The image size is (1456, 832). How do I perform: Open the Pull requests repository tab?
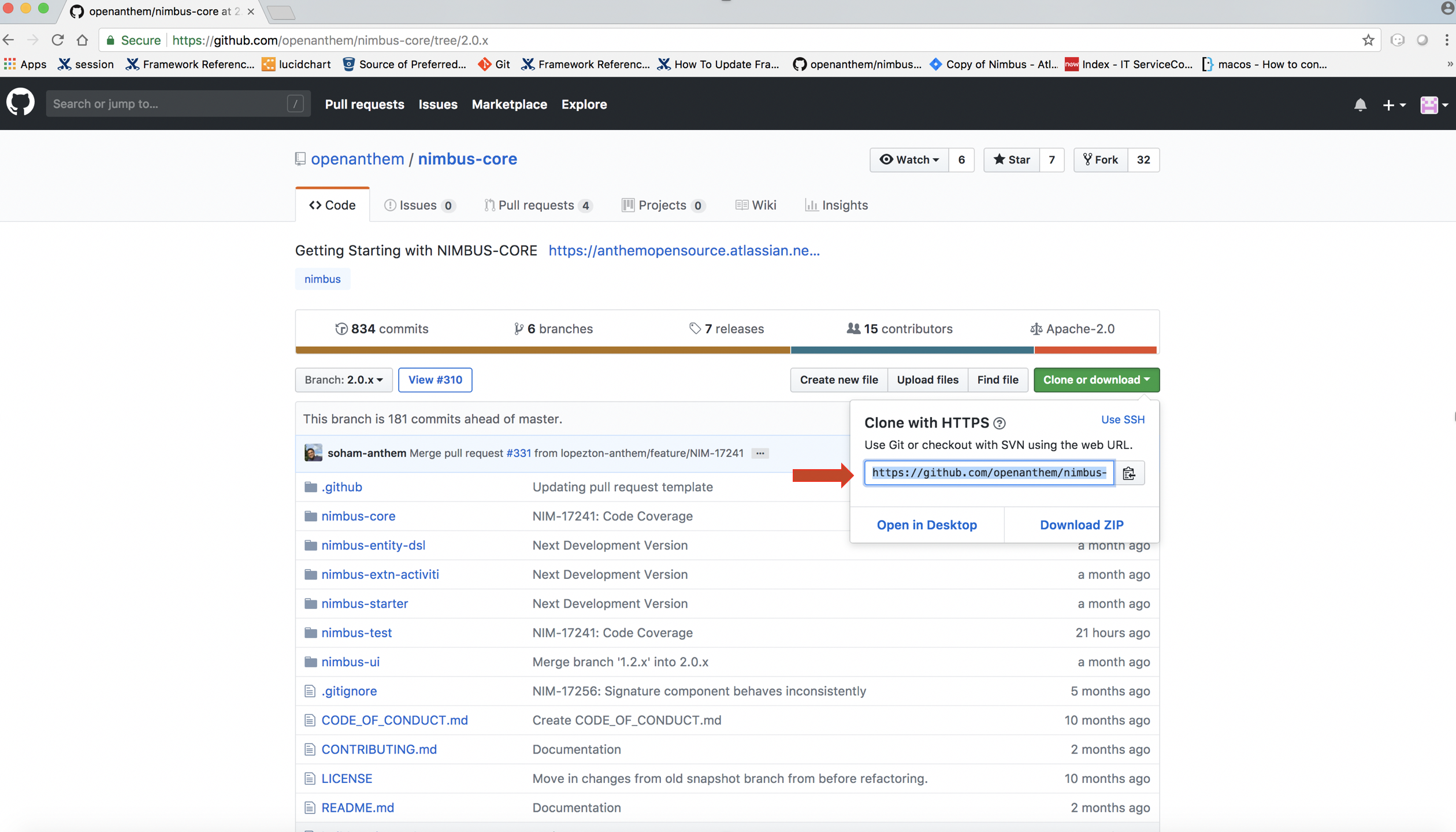tap(537, 205)
